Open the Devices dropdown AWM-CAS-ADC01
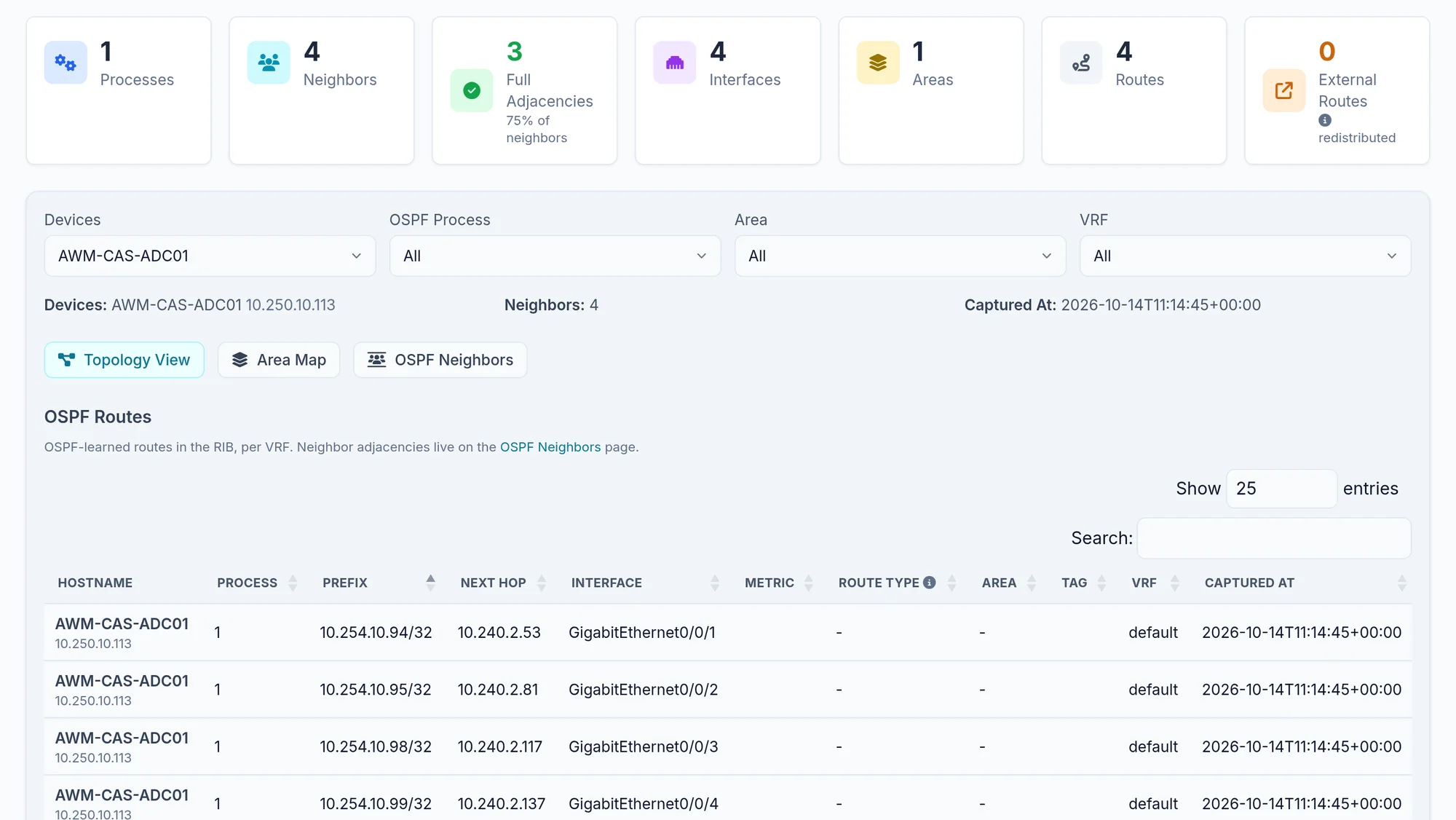Screen dimensions: 1456x820 (210, 256)
